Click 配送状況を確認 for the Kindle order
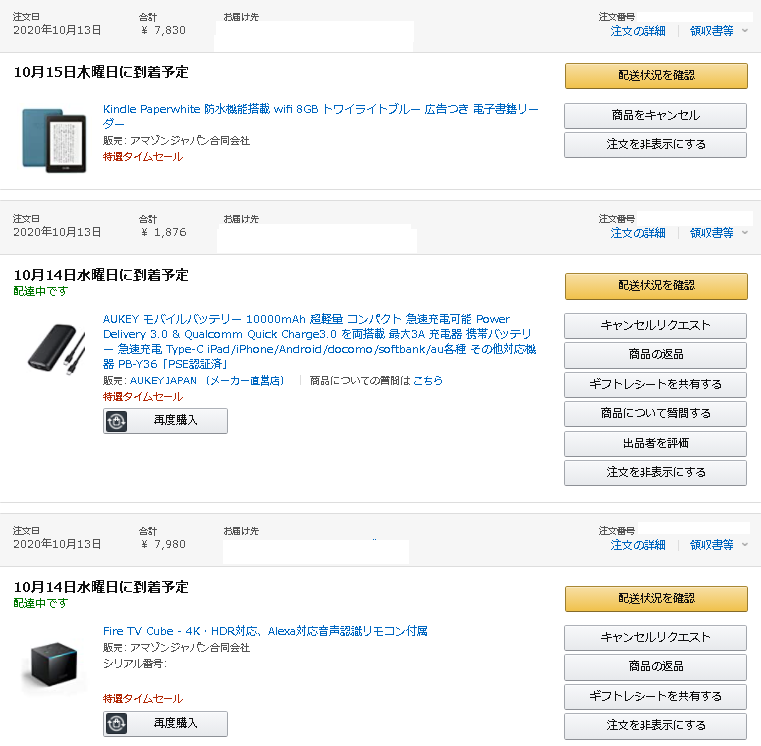761x746 pixels. (656, 76)
